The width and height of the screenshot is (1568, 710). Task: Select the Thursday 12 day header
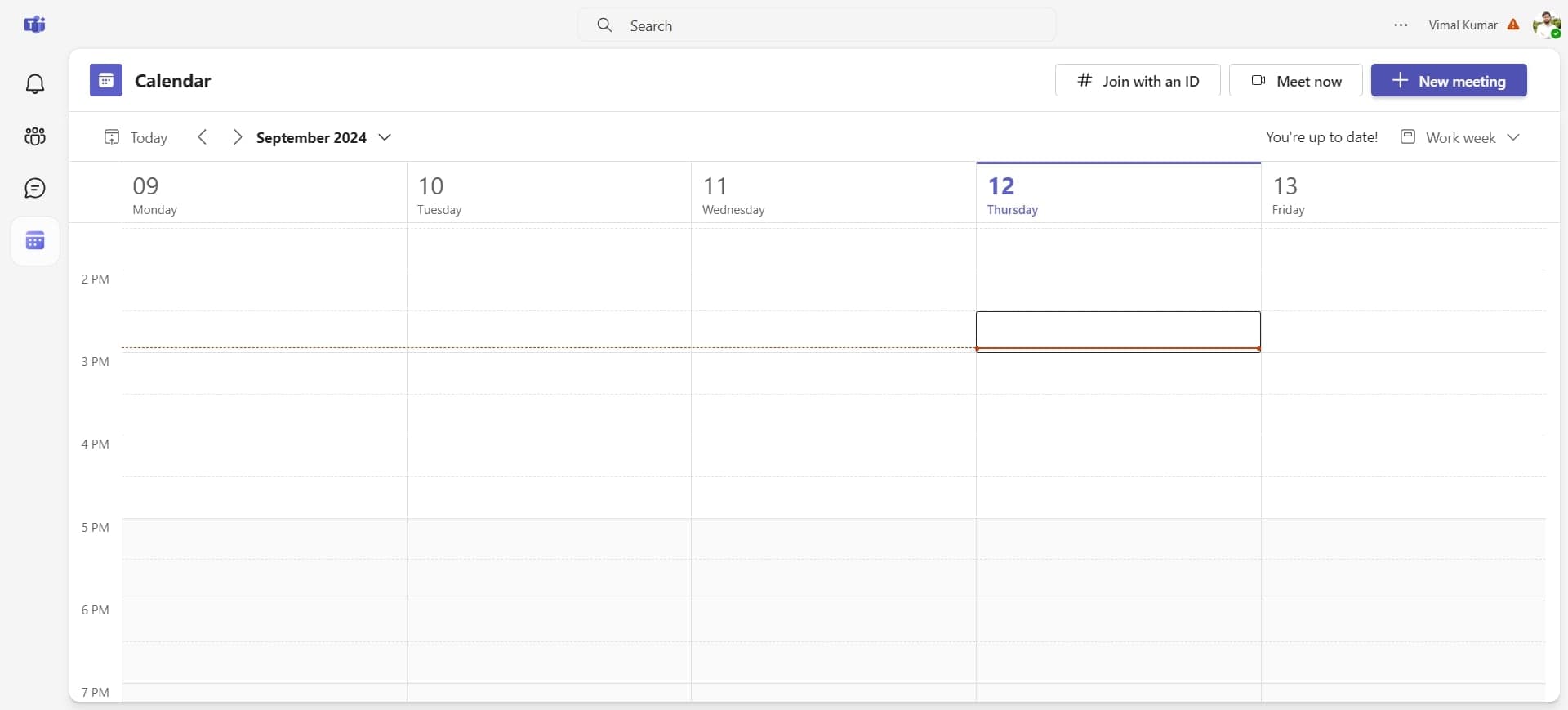pyautogui.click(x=1117, y=195)
